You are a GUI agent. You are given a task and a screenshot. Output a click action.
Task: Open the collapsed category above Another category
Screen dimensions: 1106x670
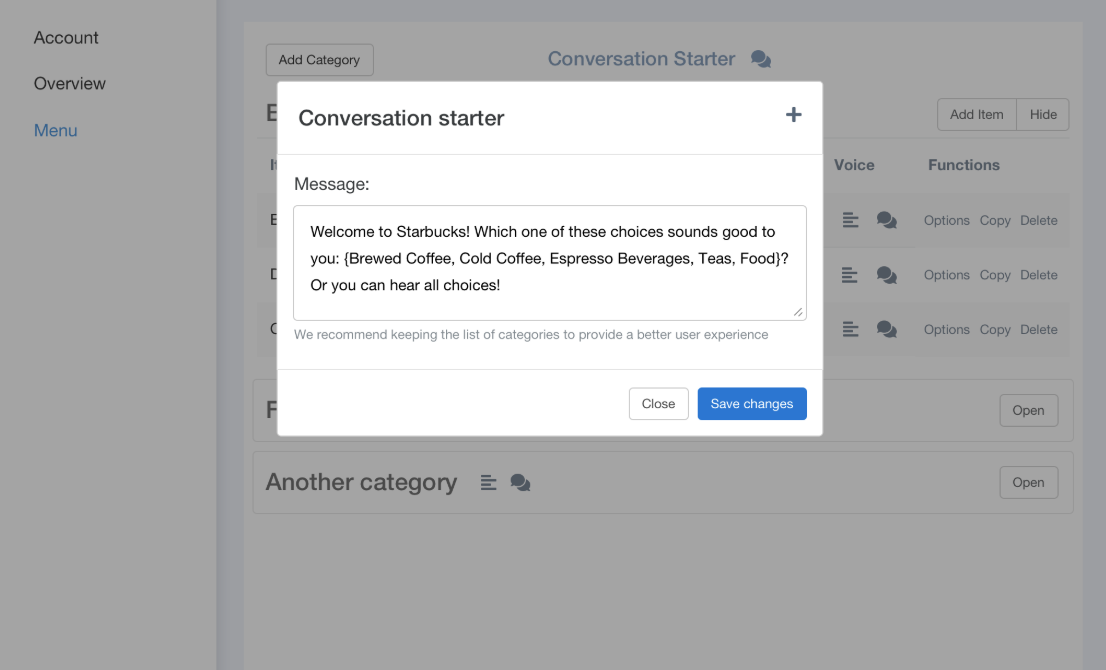point(1028,410)
